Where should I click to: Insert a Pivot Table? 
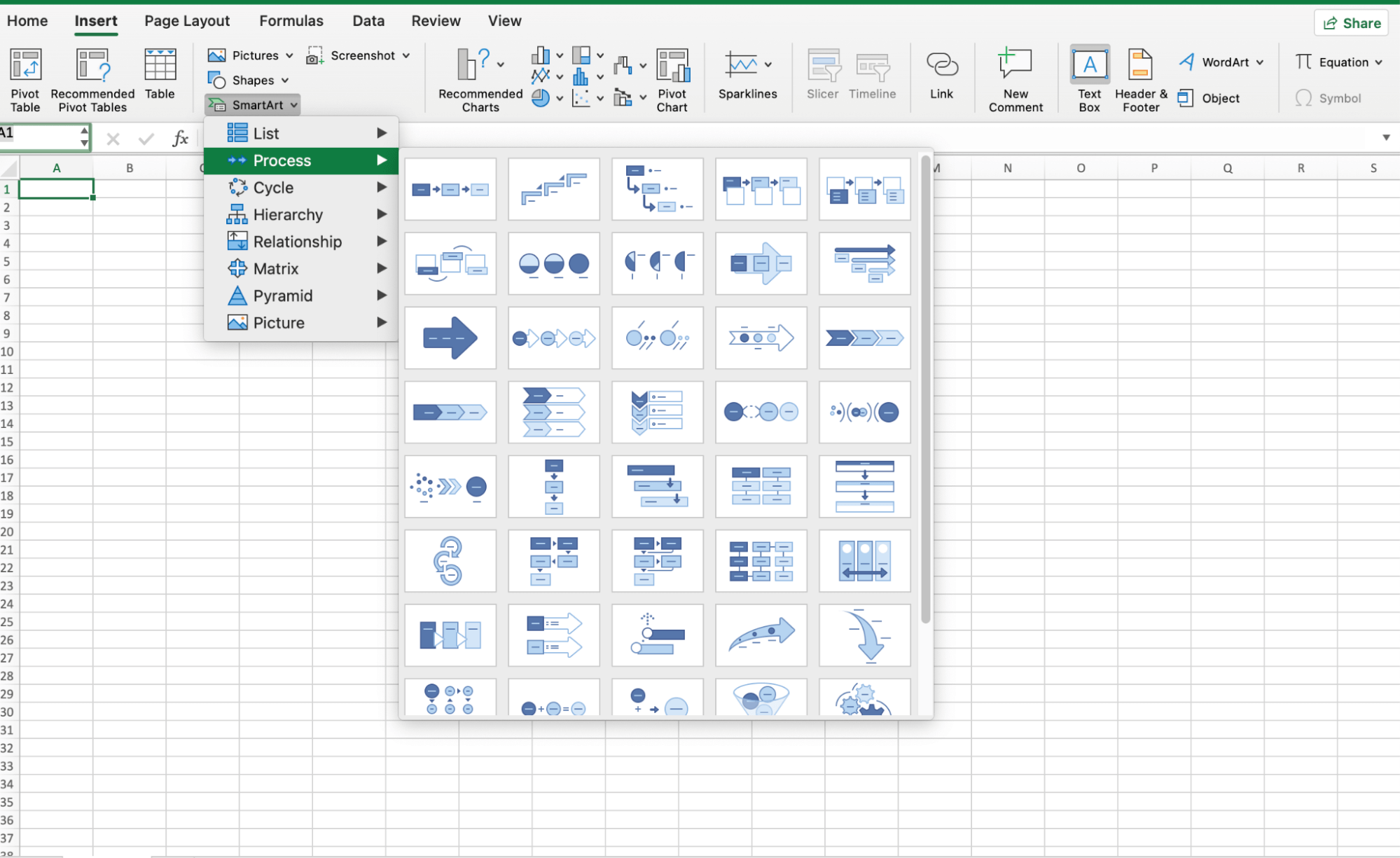coord(25,78)
